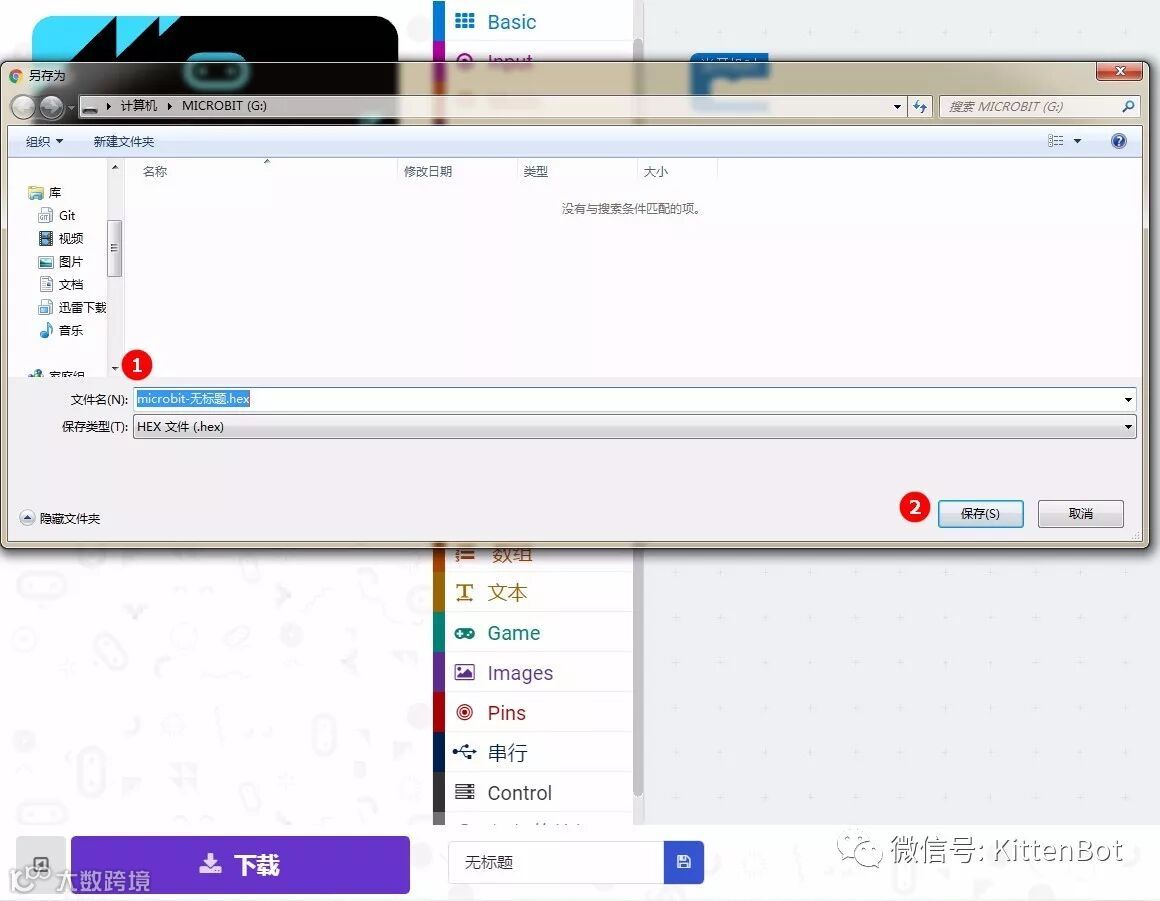
Task: Click the array list icon
Action: [x=465, y=555]
